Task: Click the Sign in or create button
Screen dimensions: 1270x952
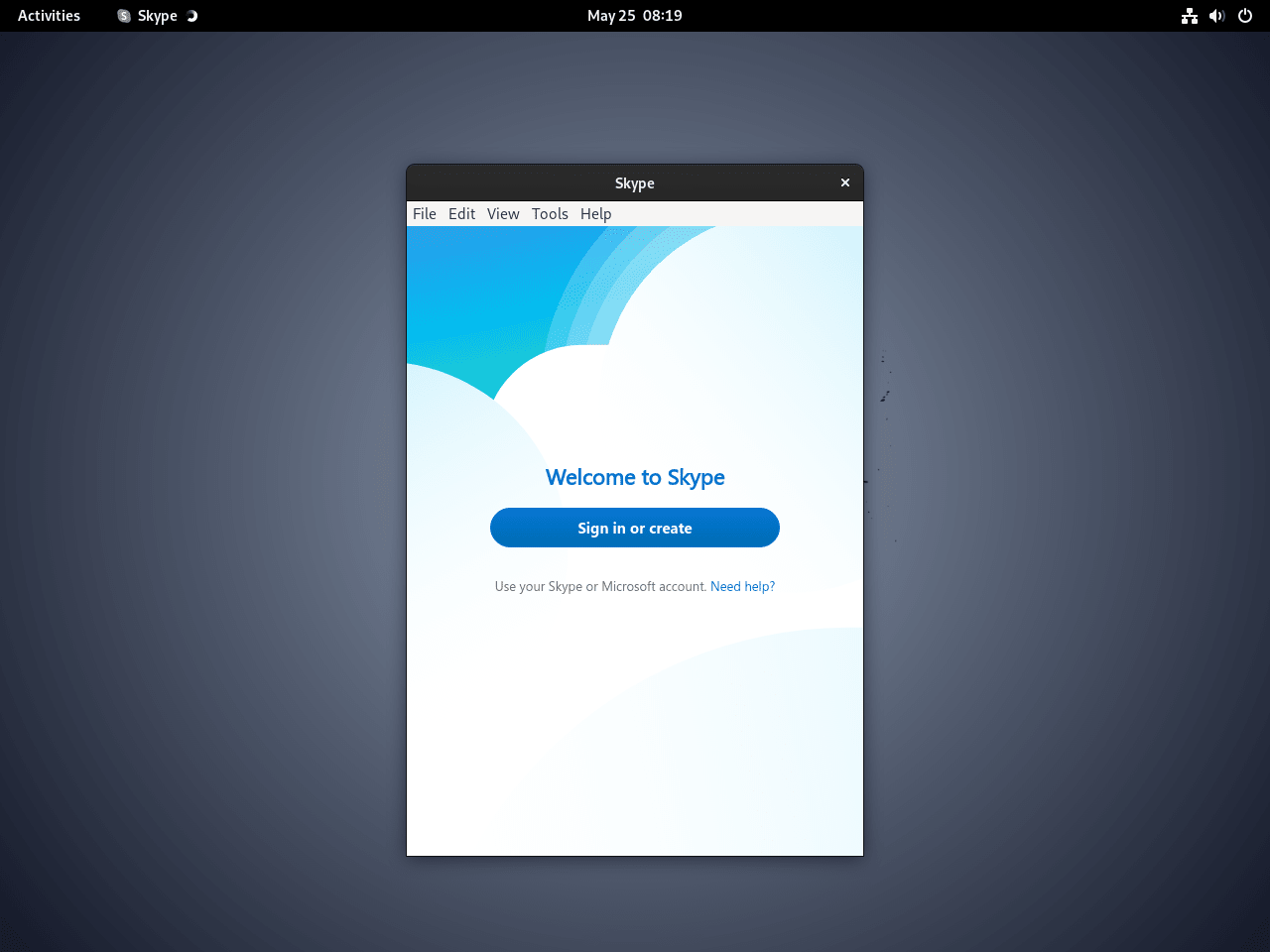Action: 635,528
